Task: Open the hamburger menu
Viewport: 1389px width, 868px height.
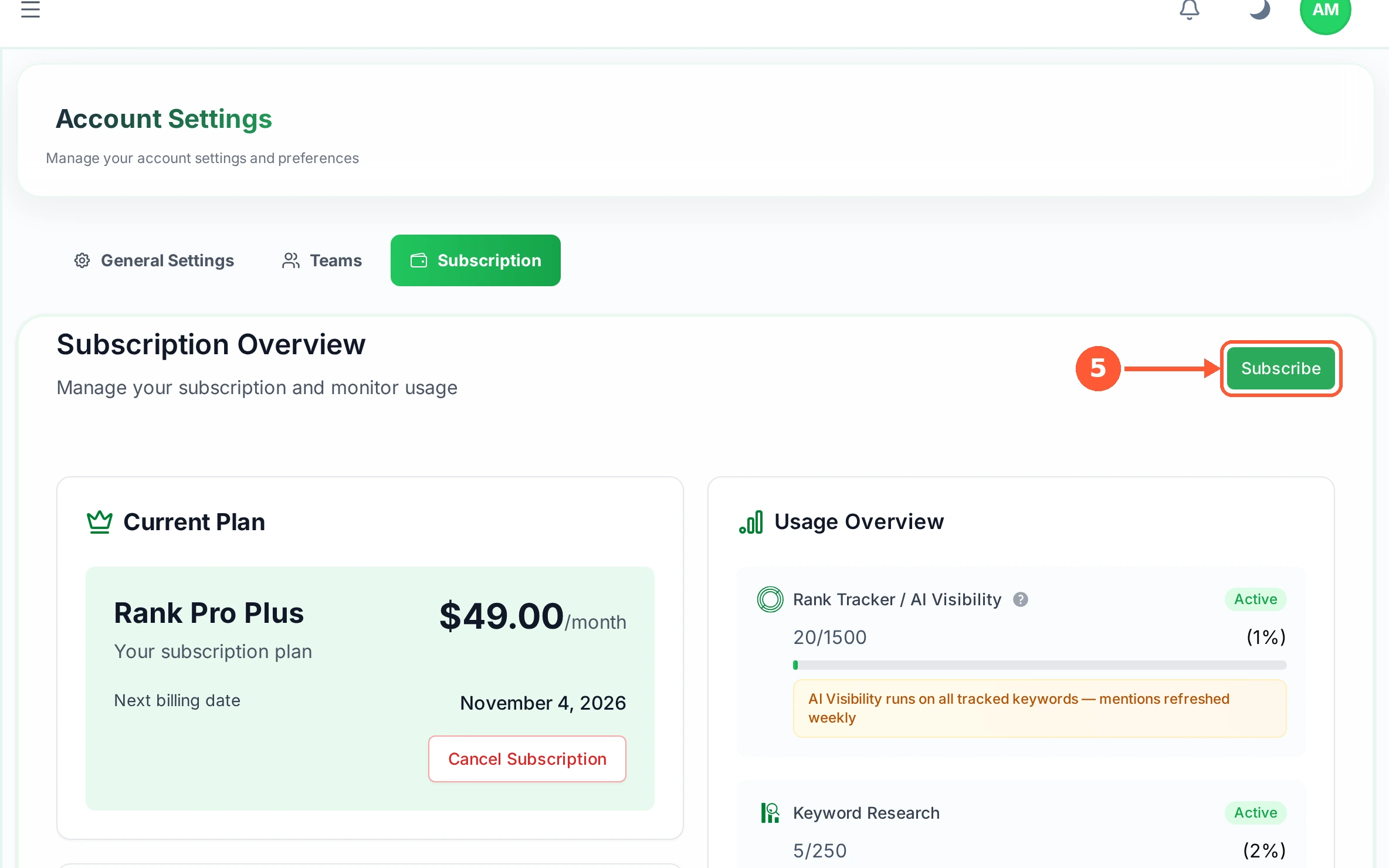Action: click(x=31, y=9)
